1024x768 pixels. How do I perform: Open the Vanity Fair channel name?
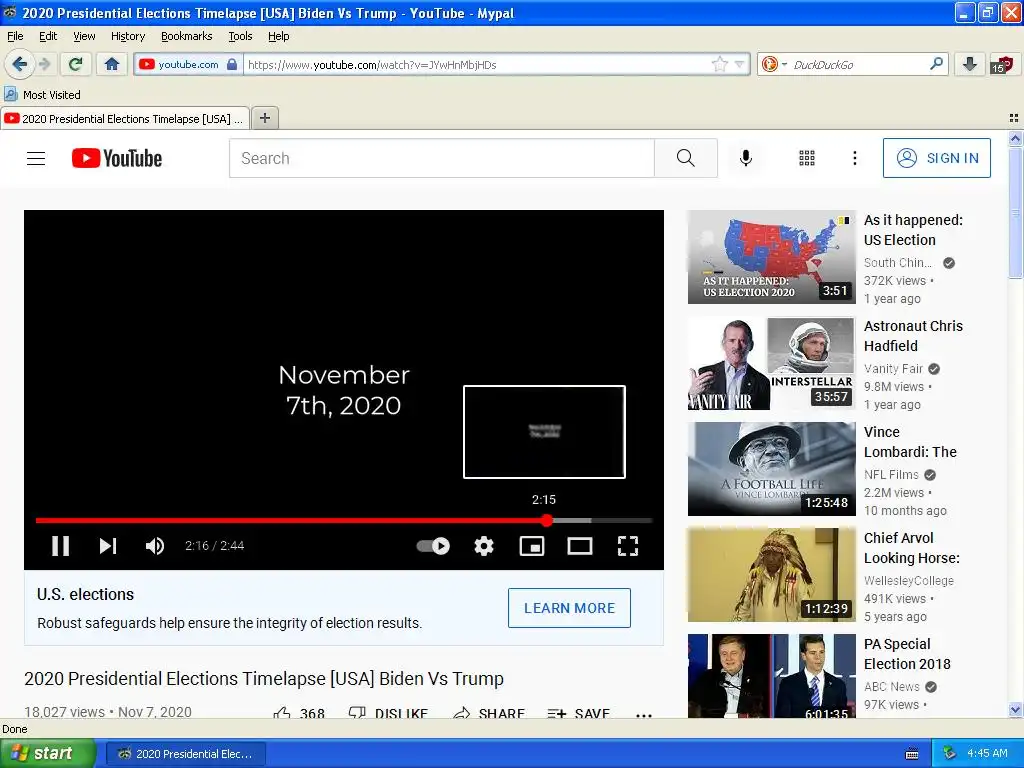point(893,368)
